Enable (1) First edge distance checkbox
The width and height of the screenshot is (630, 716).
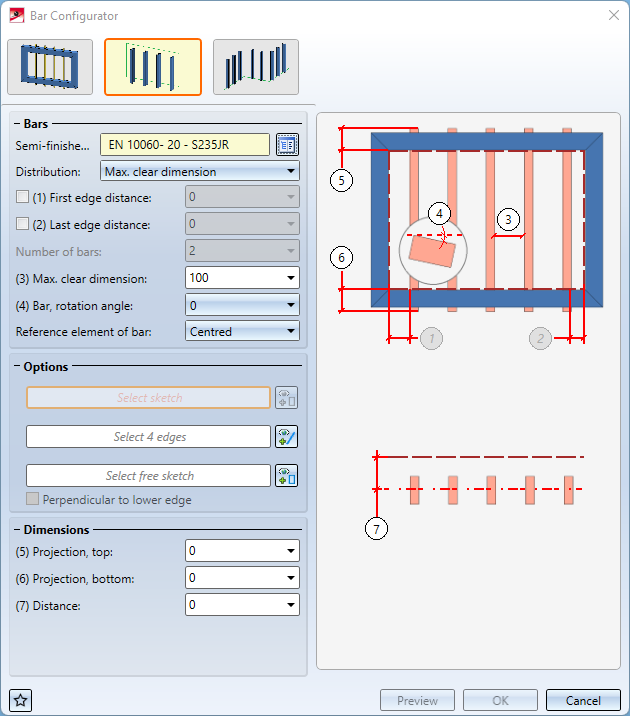[22, 197]
